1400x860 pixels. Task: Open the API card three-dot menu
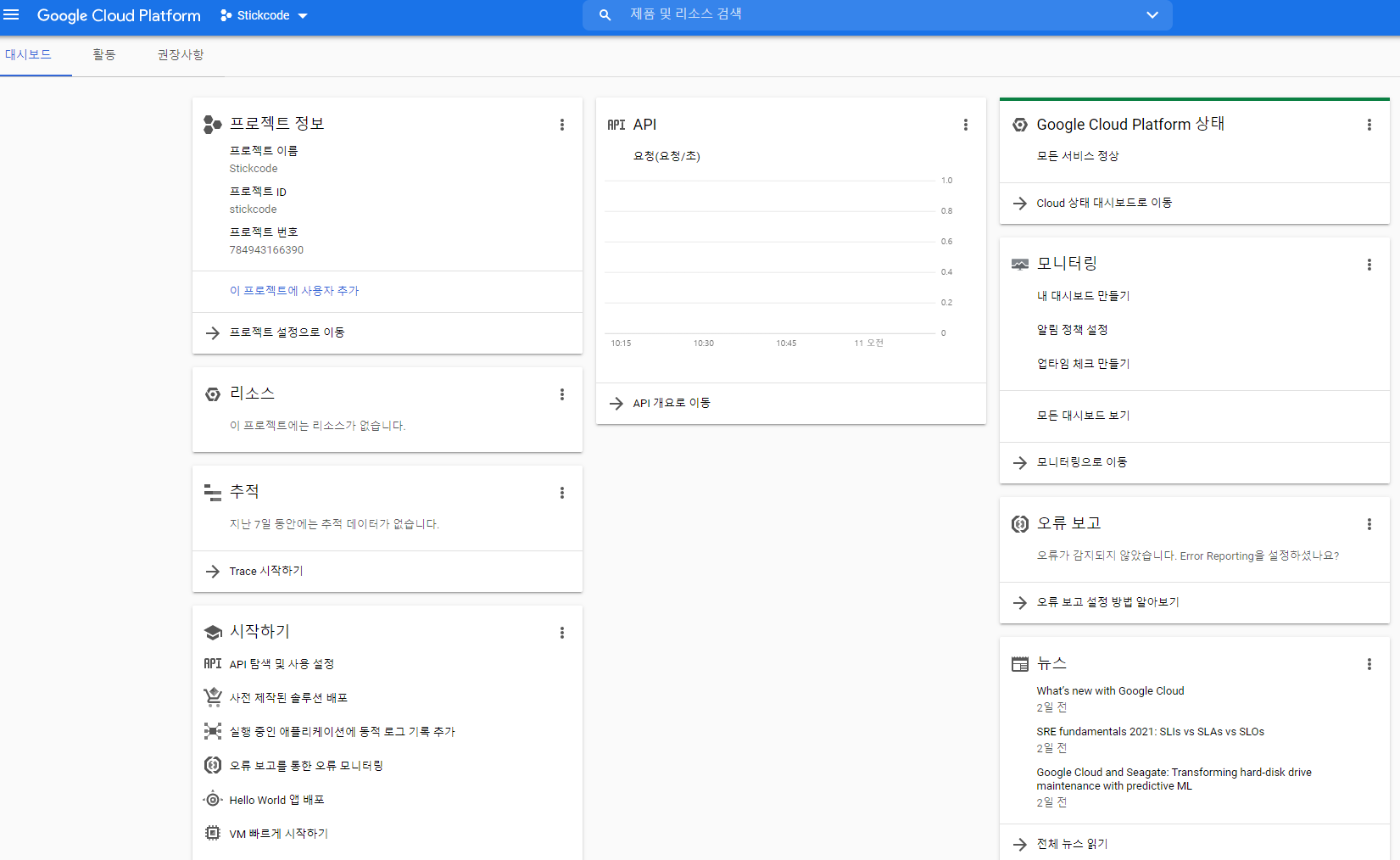966,125
